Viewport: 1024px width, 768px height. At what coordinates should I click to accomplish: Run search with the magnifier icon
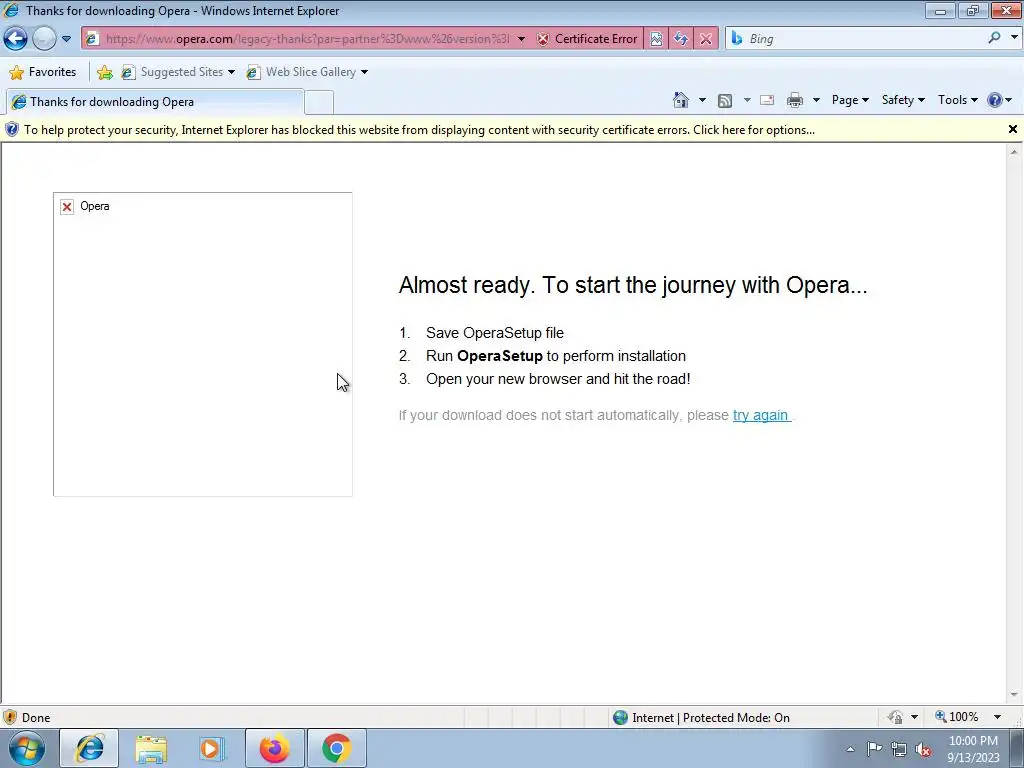pos(994,38)
